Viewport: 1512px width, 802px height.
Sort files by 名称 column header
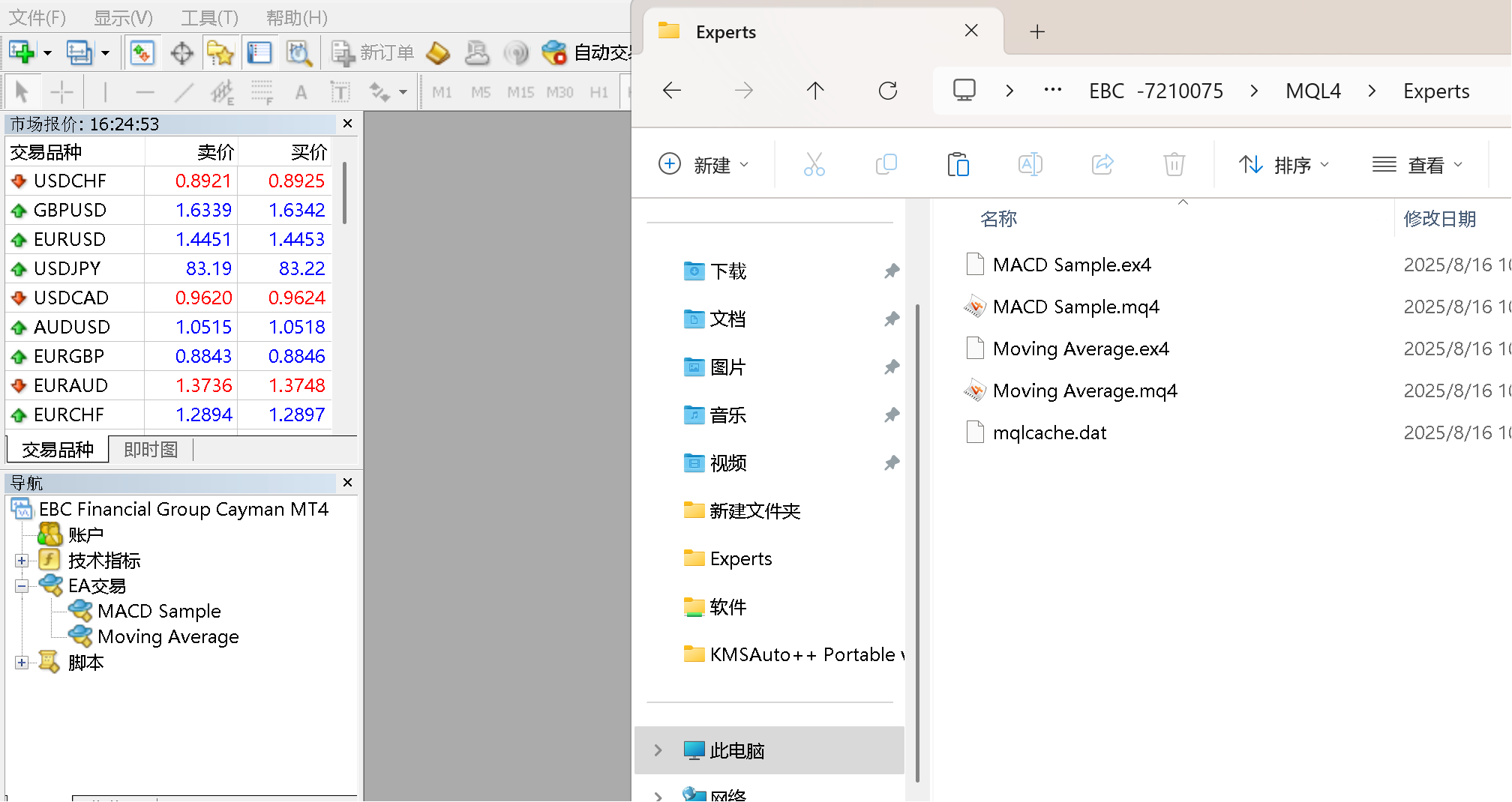998,219
